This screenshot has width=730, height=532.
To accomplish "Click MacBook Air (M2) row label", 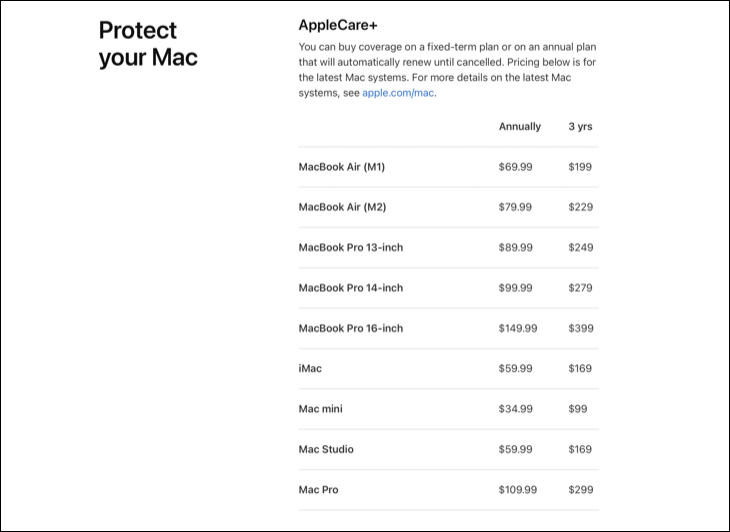I will point(342,207).
